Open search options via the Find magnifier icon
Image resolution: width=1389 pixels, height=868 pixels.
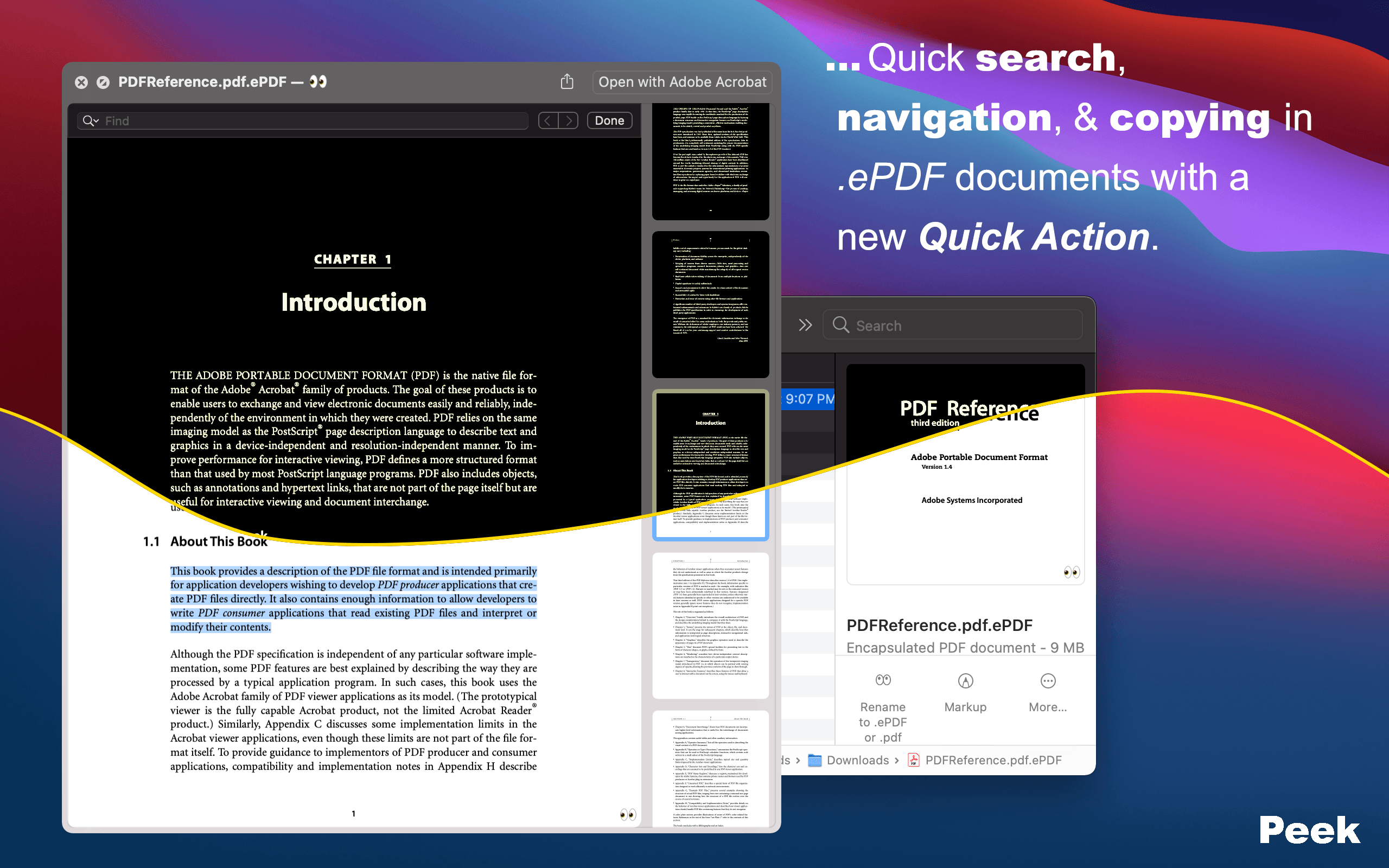91,120
